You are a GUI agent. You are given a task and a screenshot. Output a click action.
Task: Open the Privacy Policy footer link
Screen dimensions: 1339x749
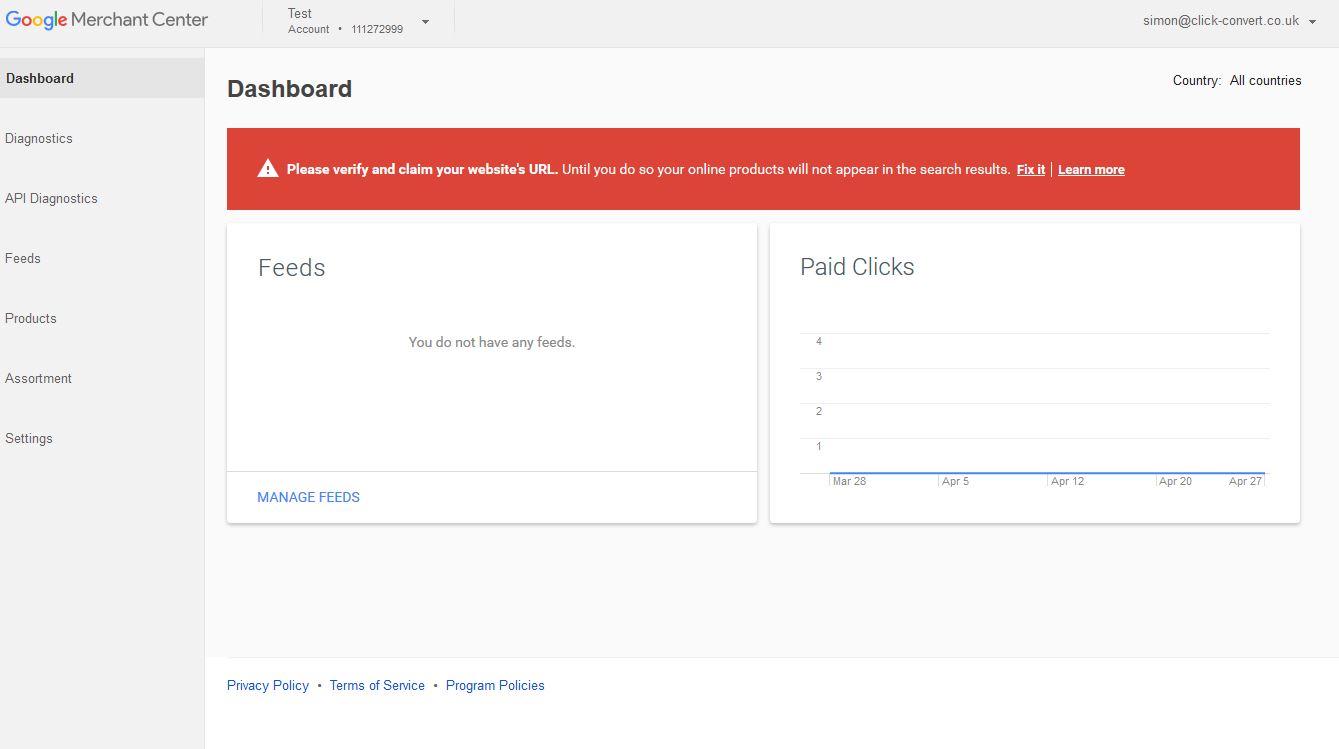click(268, 686)
